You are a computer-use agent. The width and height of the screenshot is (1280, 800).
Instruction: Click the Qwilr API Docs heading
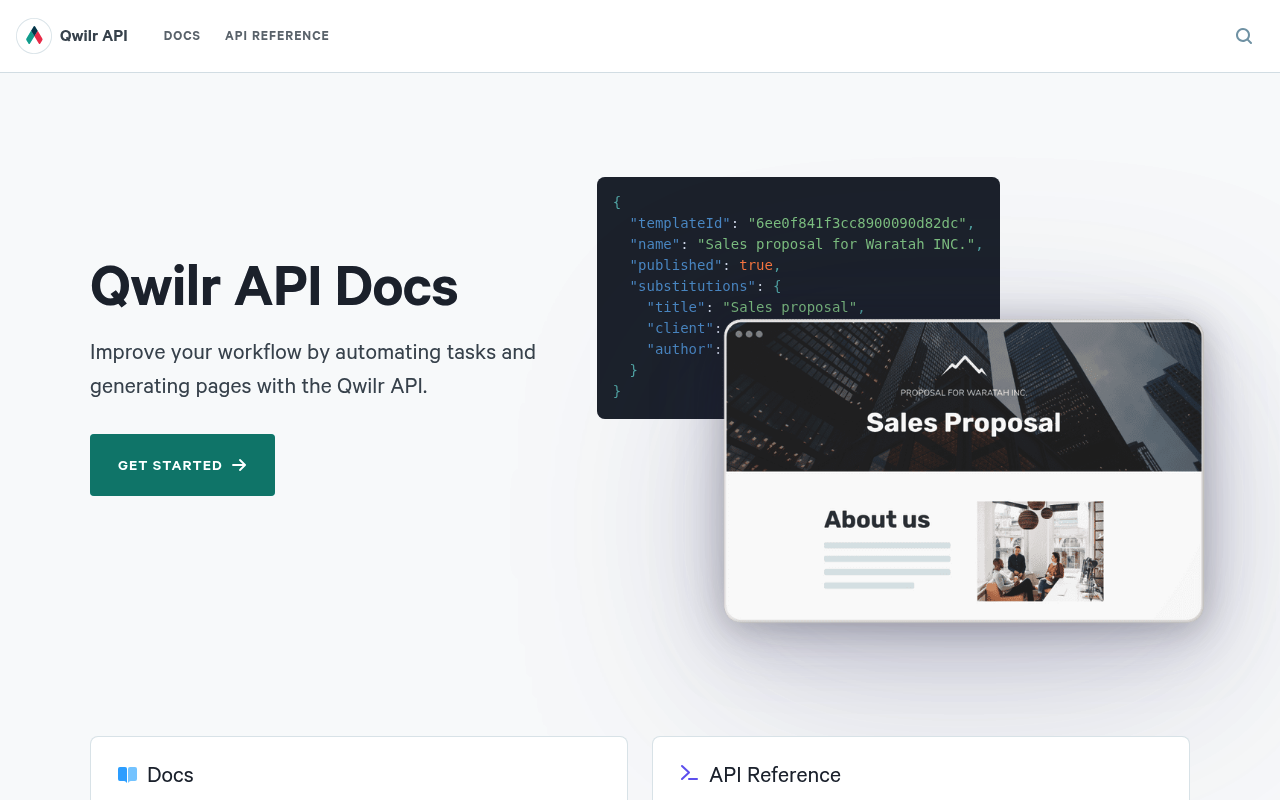[x=274, y=286]
